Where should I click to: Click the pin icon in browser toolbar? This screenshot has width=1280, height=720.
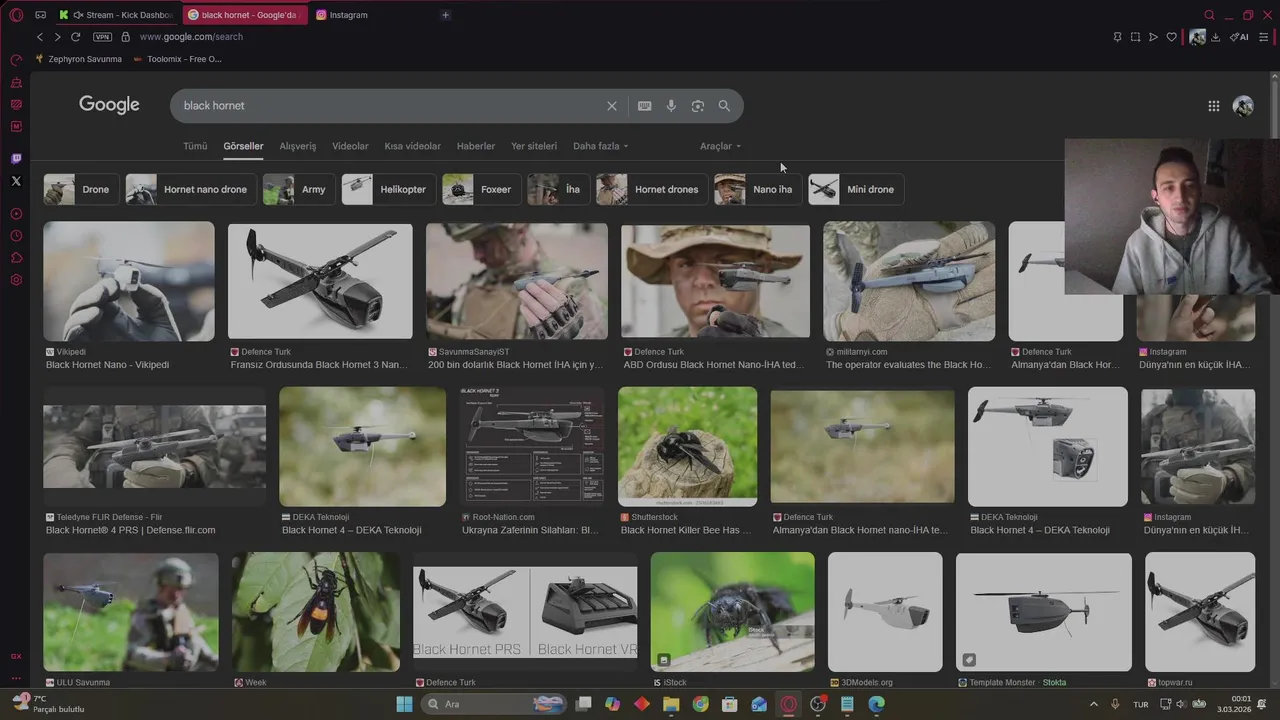coord(1117,37)
